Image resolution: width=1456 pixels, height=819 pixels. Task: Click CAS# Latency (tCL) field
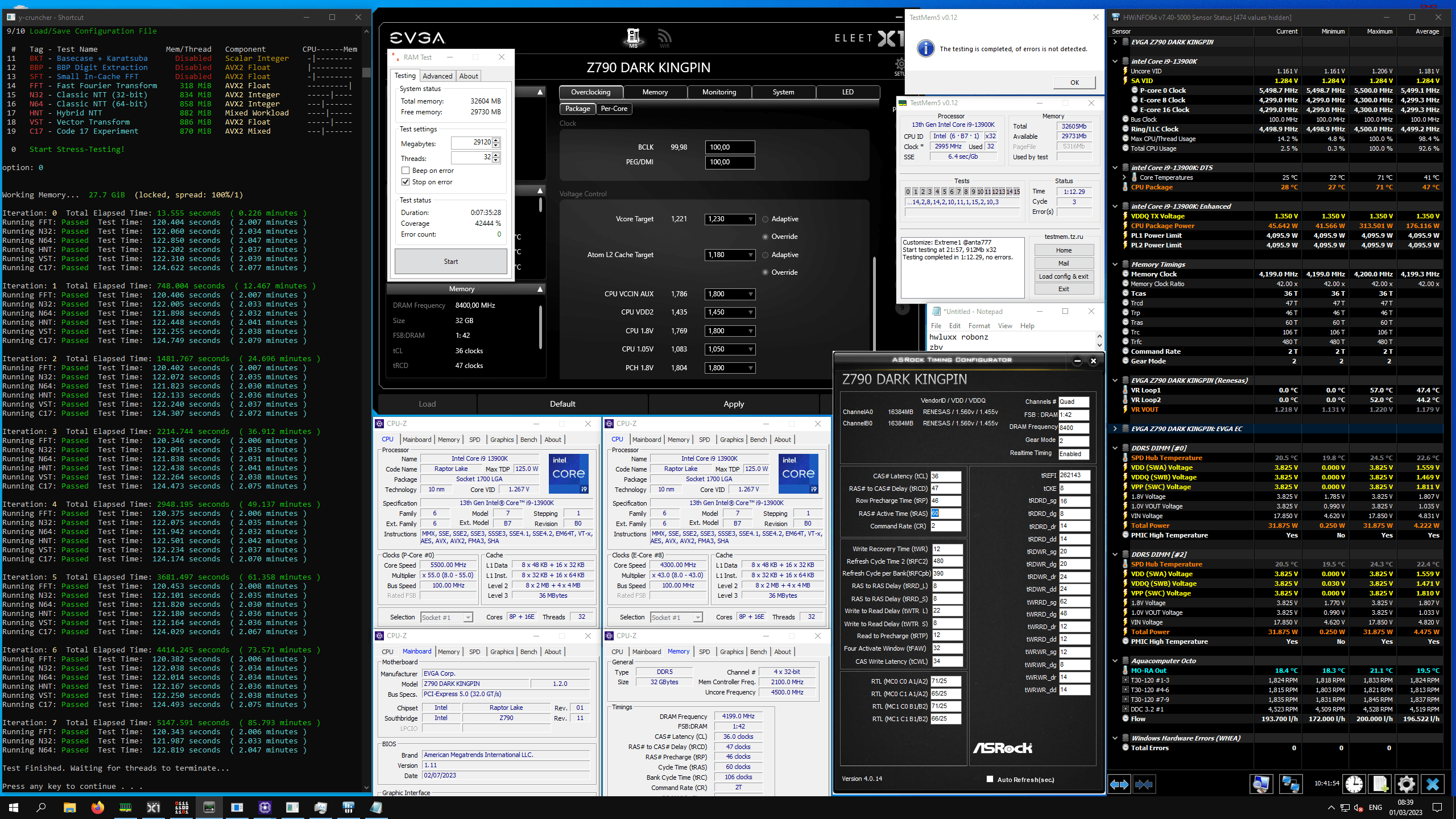[945, 476]
